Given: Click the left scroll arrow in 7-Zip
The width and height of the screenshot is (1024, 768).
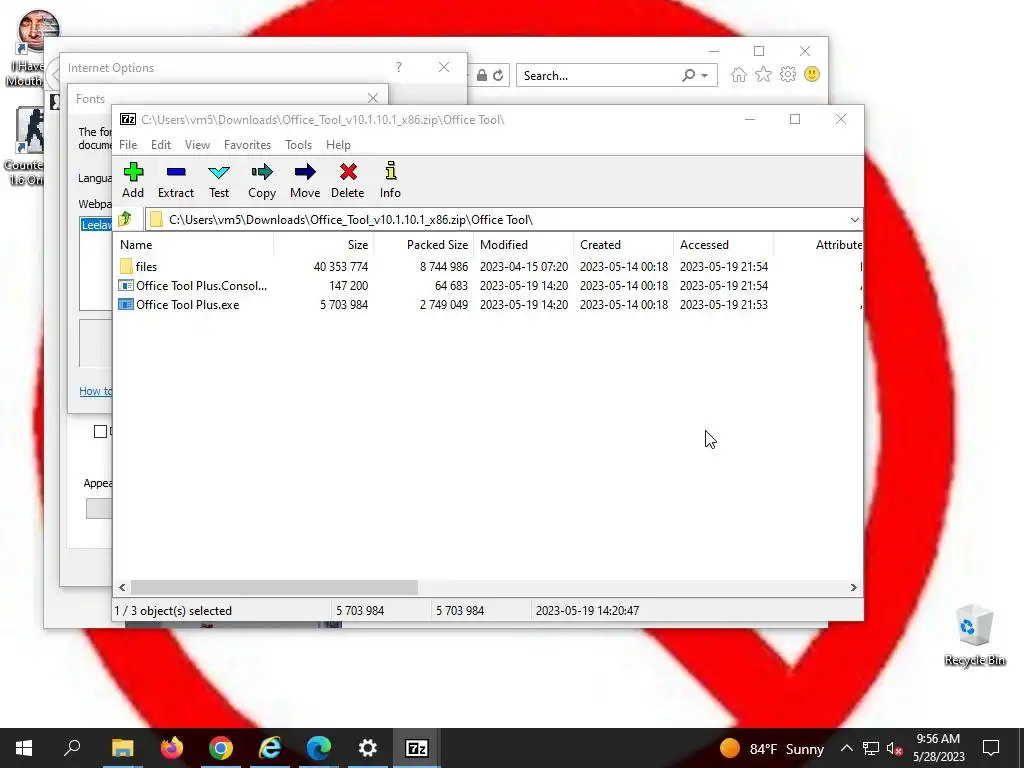Looking at the screenshot, I should pyautogui.click(x=122, y=587).
